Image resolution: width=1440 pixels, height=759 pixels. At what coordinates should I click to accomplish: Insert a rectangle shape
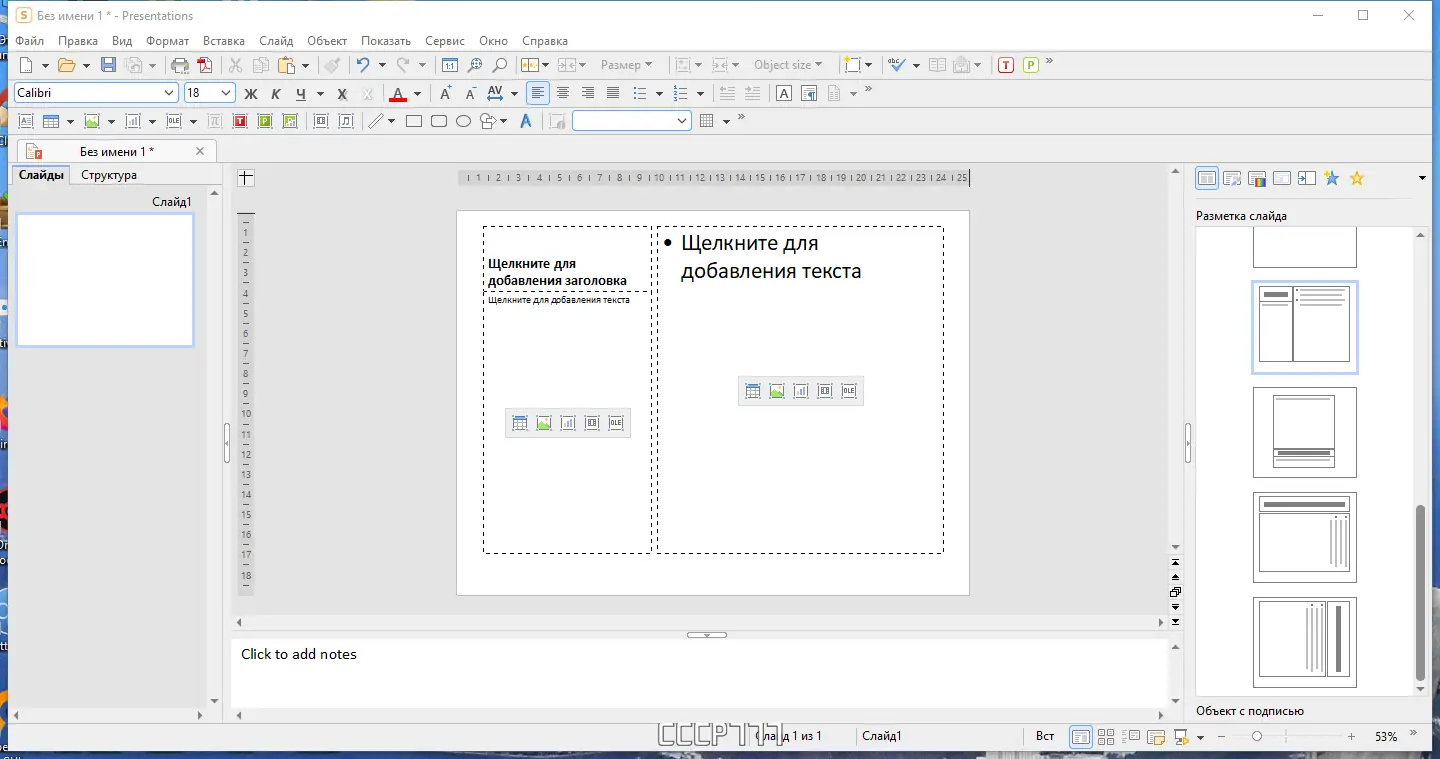(414, 121)
